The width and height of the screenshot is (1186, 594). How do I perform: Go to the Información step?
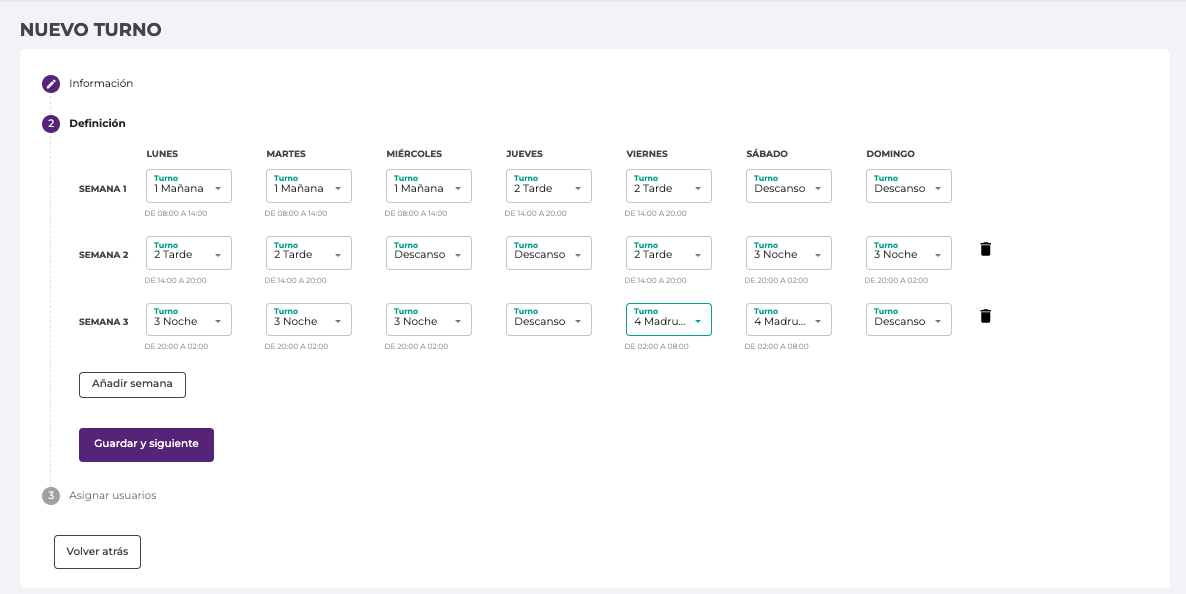[x=101, y=84]
